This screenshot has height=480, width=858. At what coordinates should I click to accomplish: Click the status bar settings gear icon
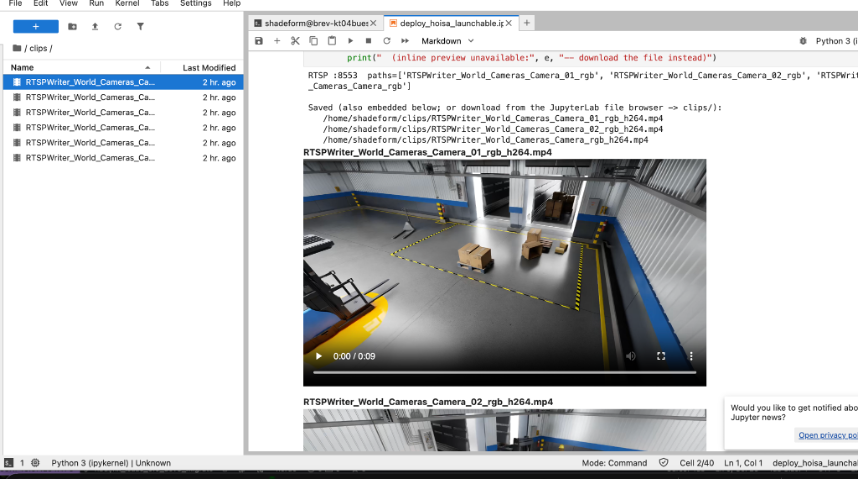36,463
